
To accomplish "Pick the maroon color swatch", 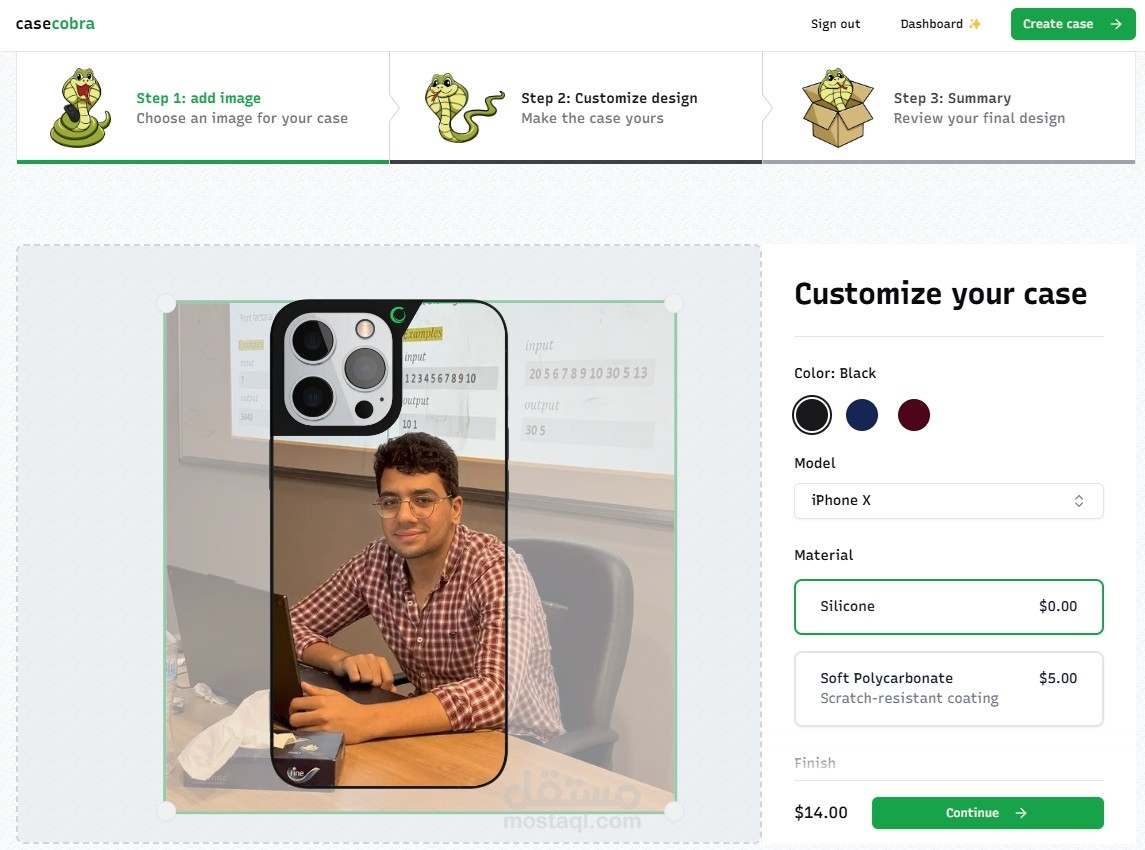I will click(914, 415).
